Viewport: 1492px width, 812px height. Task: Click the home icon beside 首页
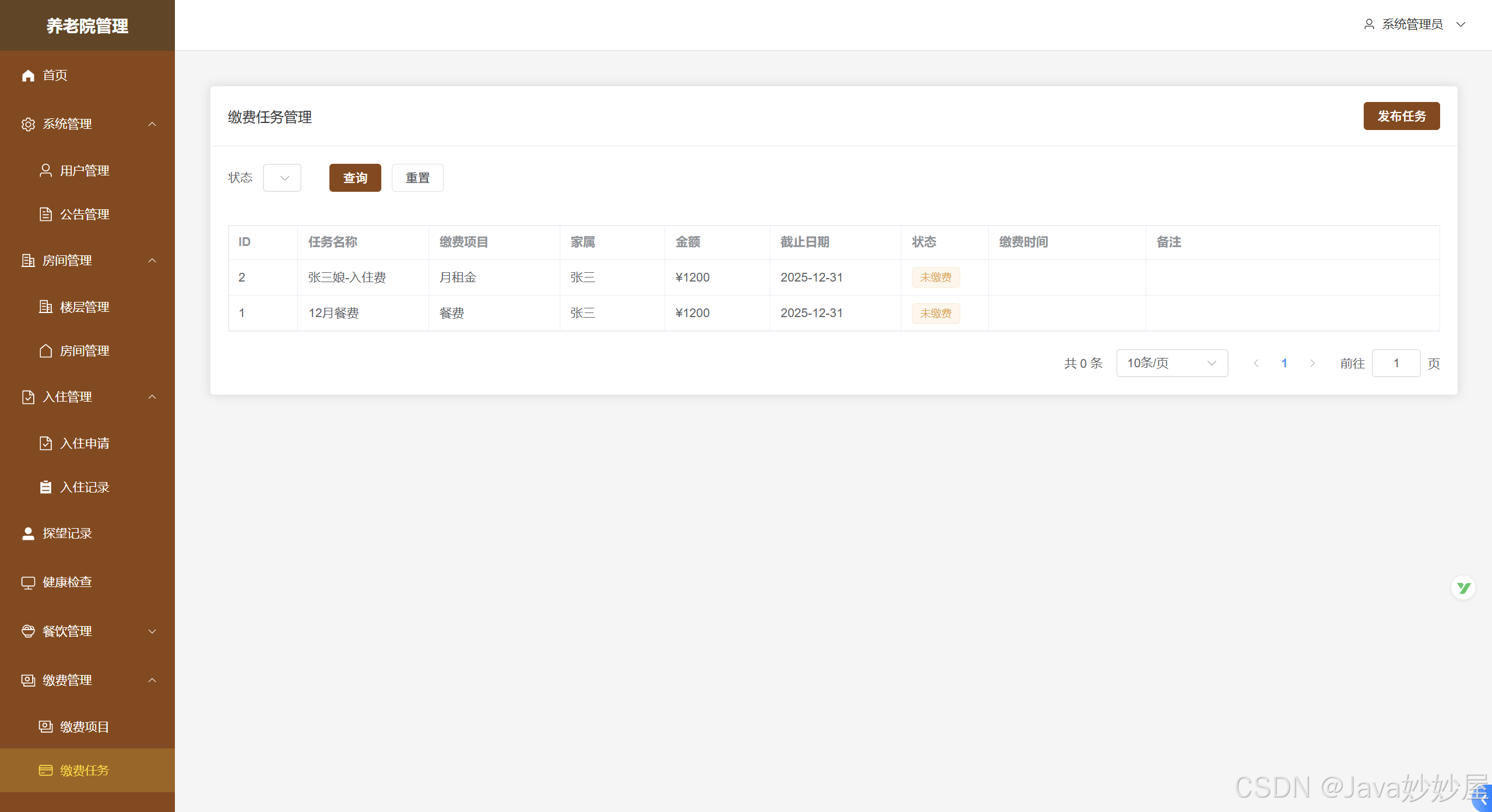[28, 75]
